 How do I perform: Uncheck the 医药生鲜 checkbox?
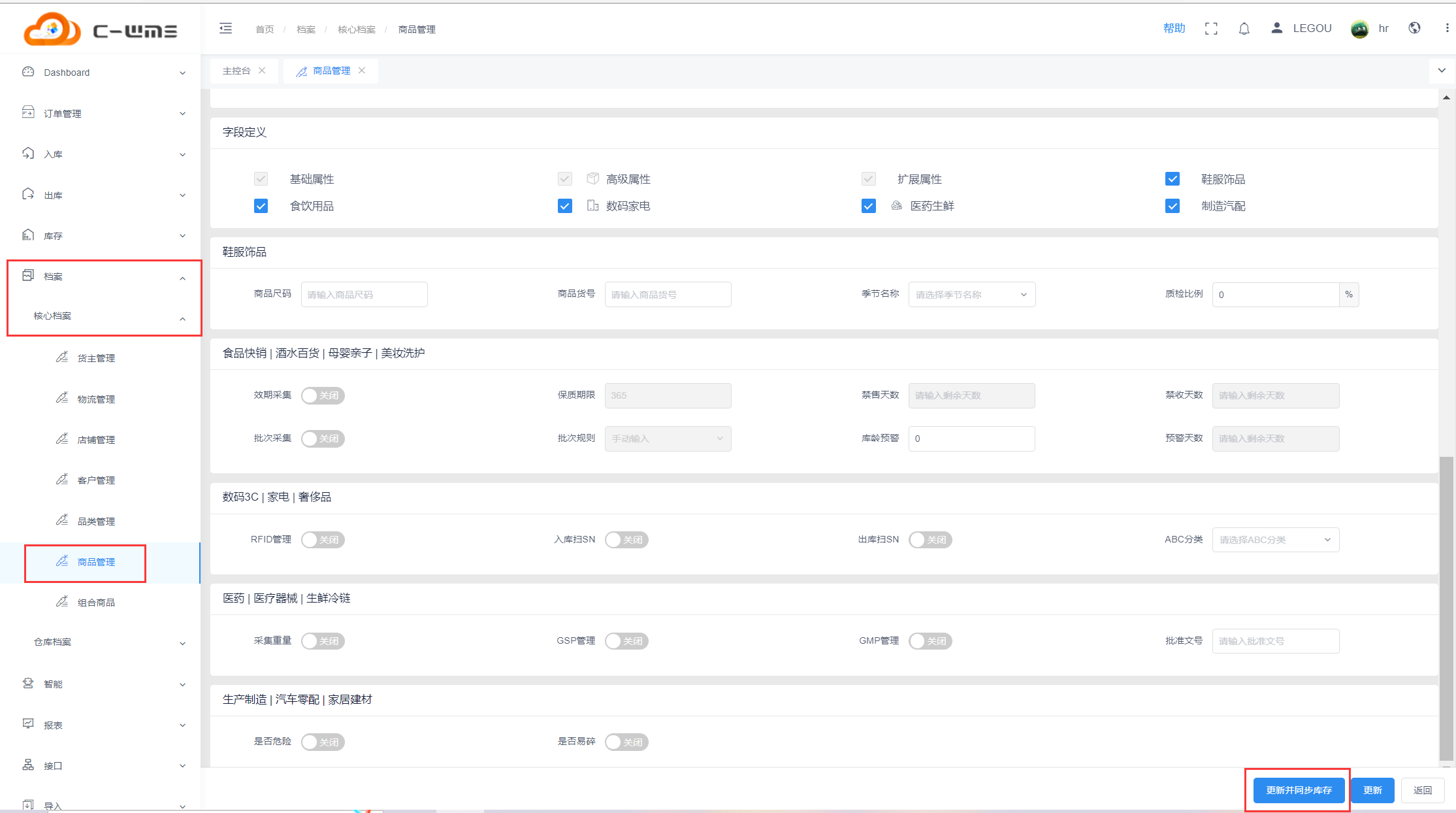pos(869,207)
